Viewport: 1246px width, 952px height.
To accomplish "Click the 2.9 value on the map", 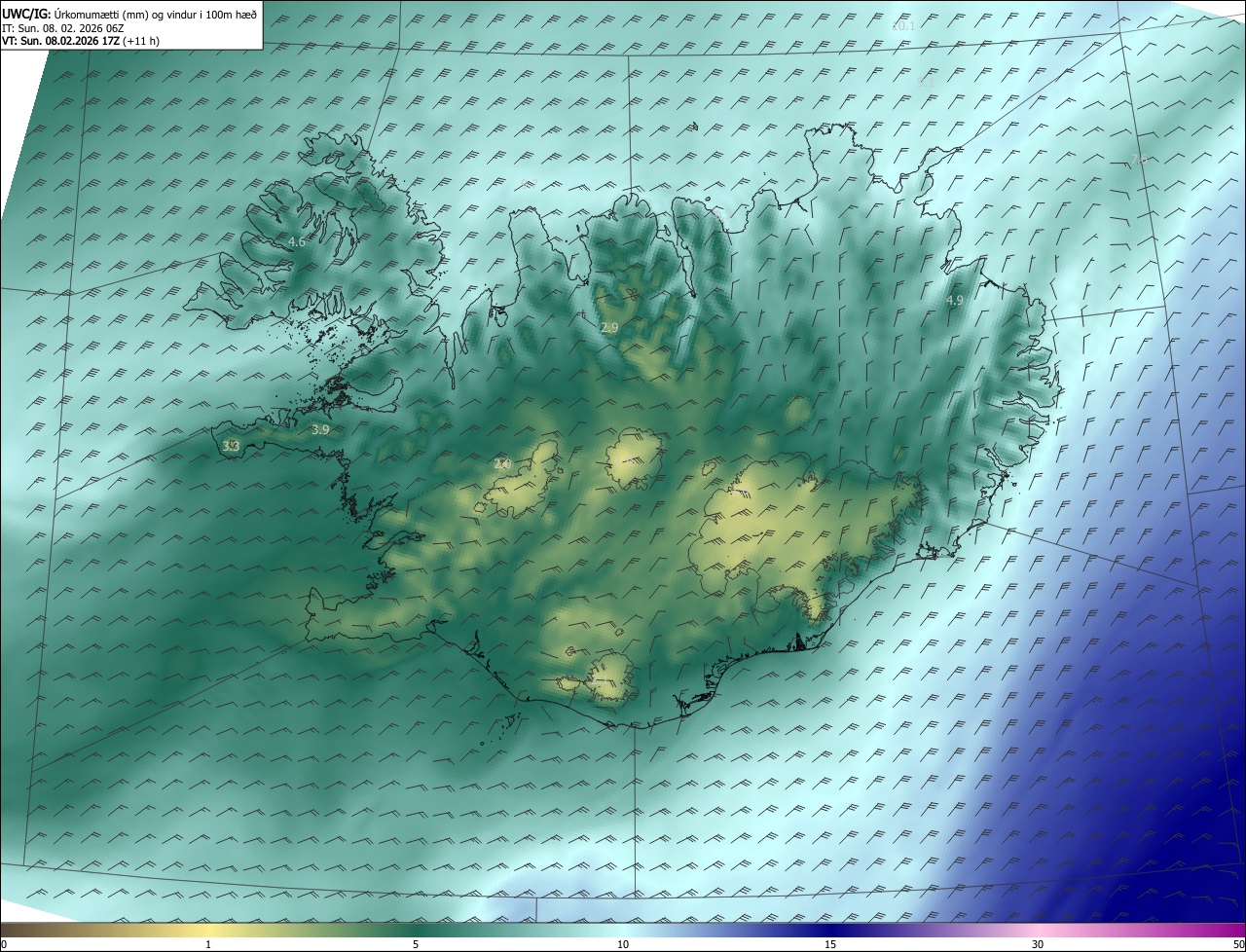I will 609,328.
